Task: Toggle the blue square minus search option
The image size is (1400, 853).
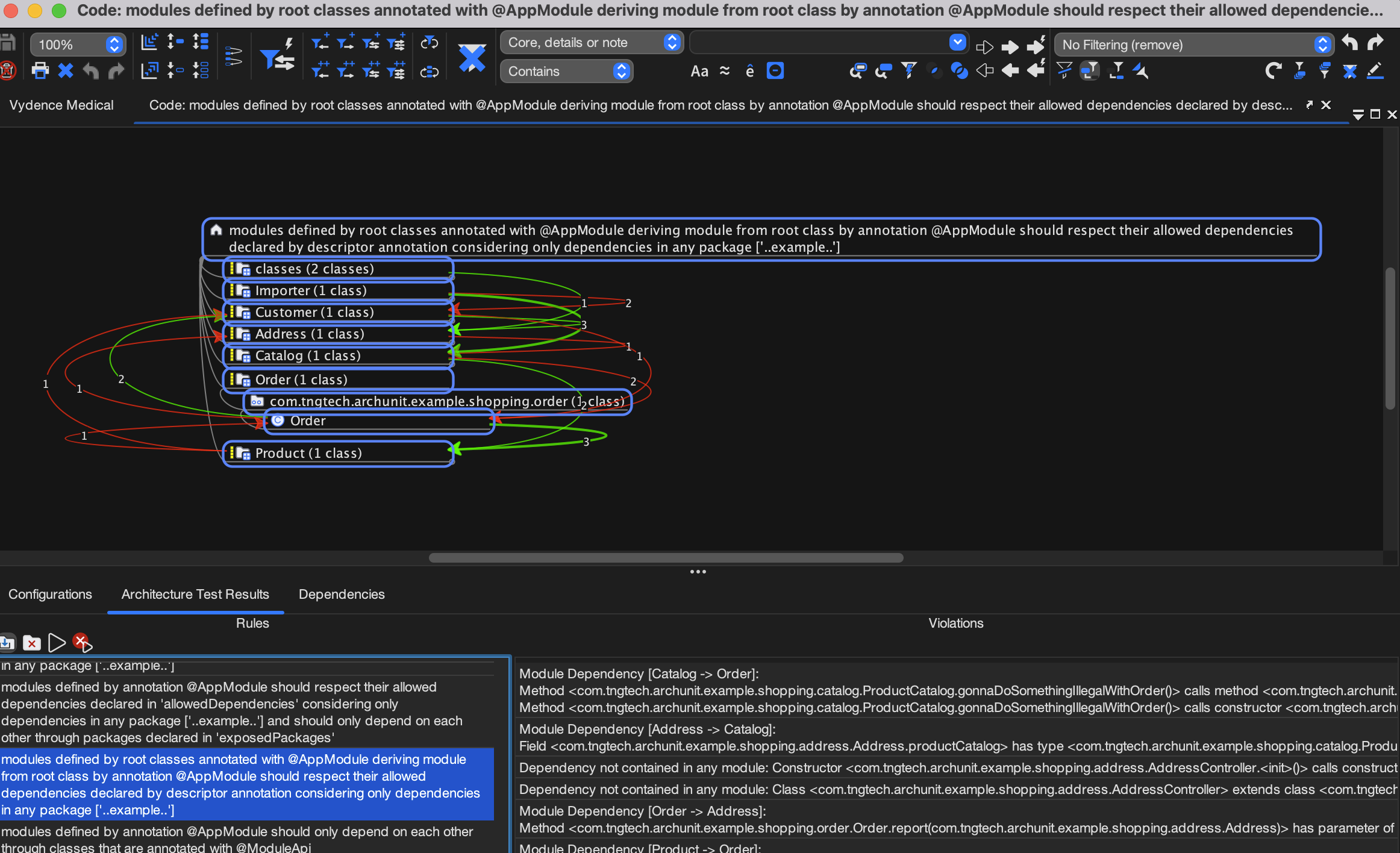Action: point(775,71)
